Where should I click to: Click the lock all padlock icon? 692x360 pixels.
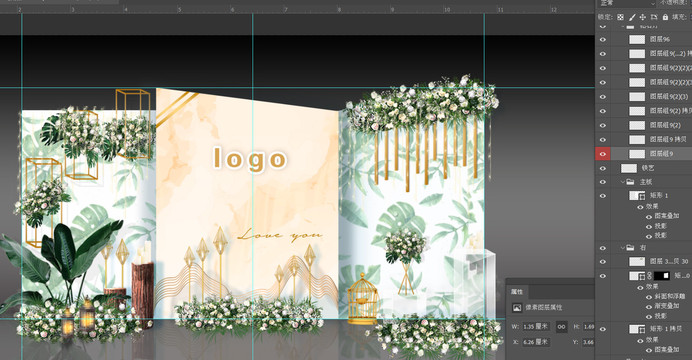coord(666,17)
